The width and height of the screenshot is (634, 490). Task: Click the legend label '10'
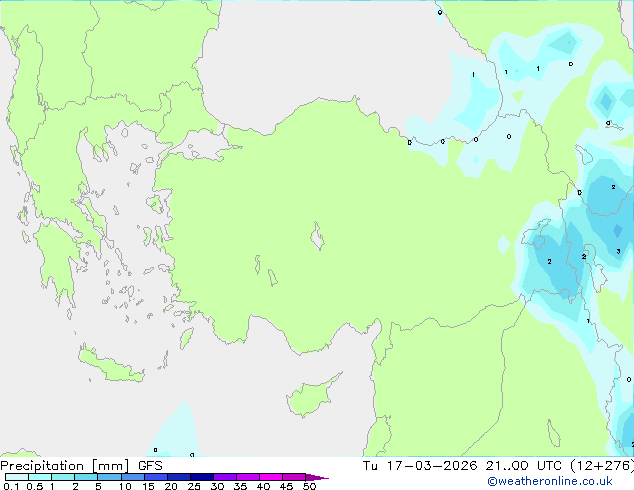point(125,486)
